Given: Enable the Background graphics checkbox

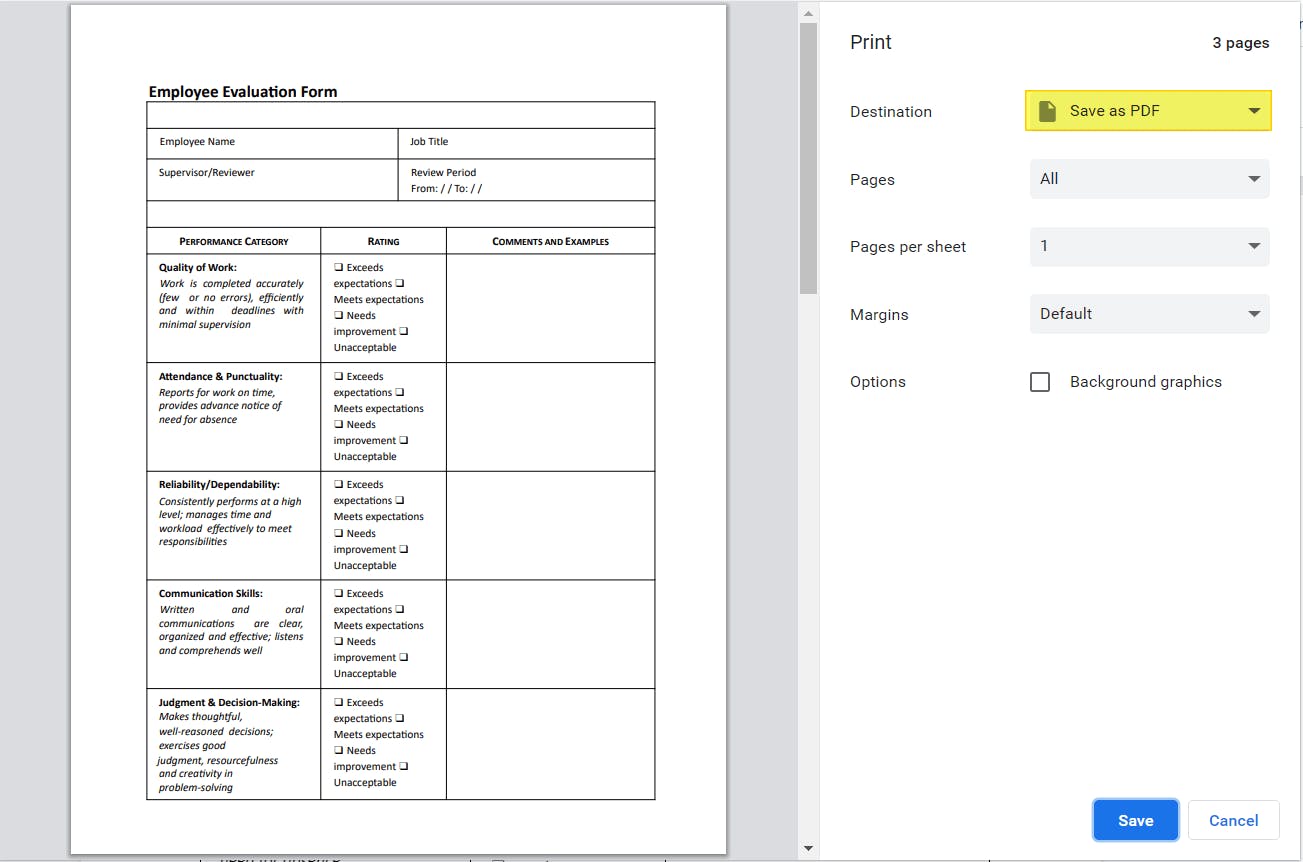Looking at the screenshot, I should (x=1040, y=382).
